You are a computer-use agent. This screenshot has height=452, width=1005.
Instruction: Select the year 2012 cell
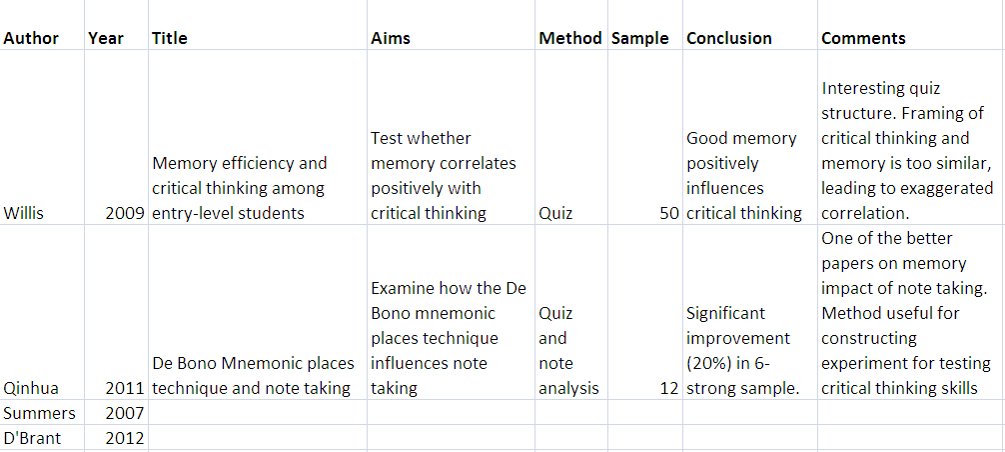click(125, 437)
